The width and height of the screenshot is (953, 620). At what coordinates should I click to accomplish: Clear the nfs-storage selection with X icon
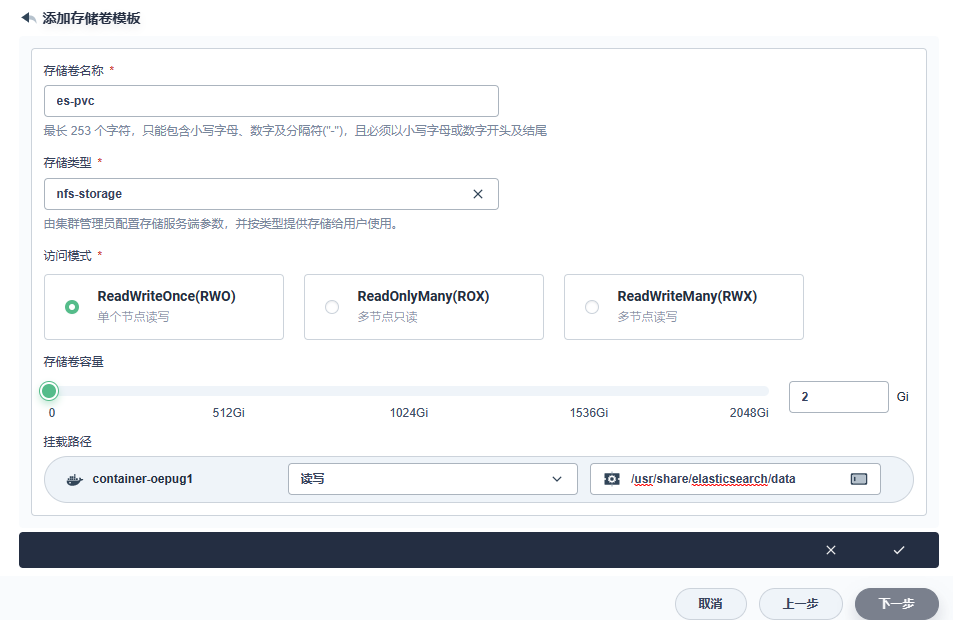click(477, 194)
